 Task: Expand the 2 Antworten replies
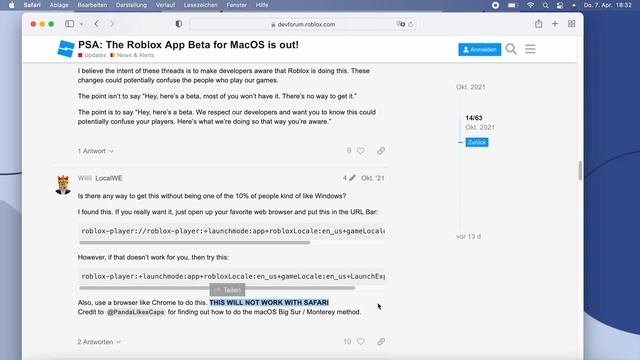click(99, 342)
